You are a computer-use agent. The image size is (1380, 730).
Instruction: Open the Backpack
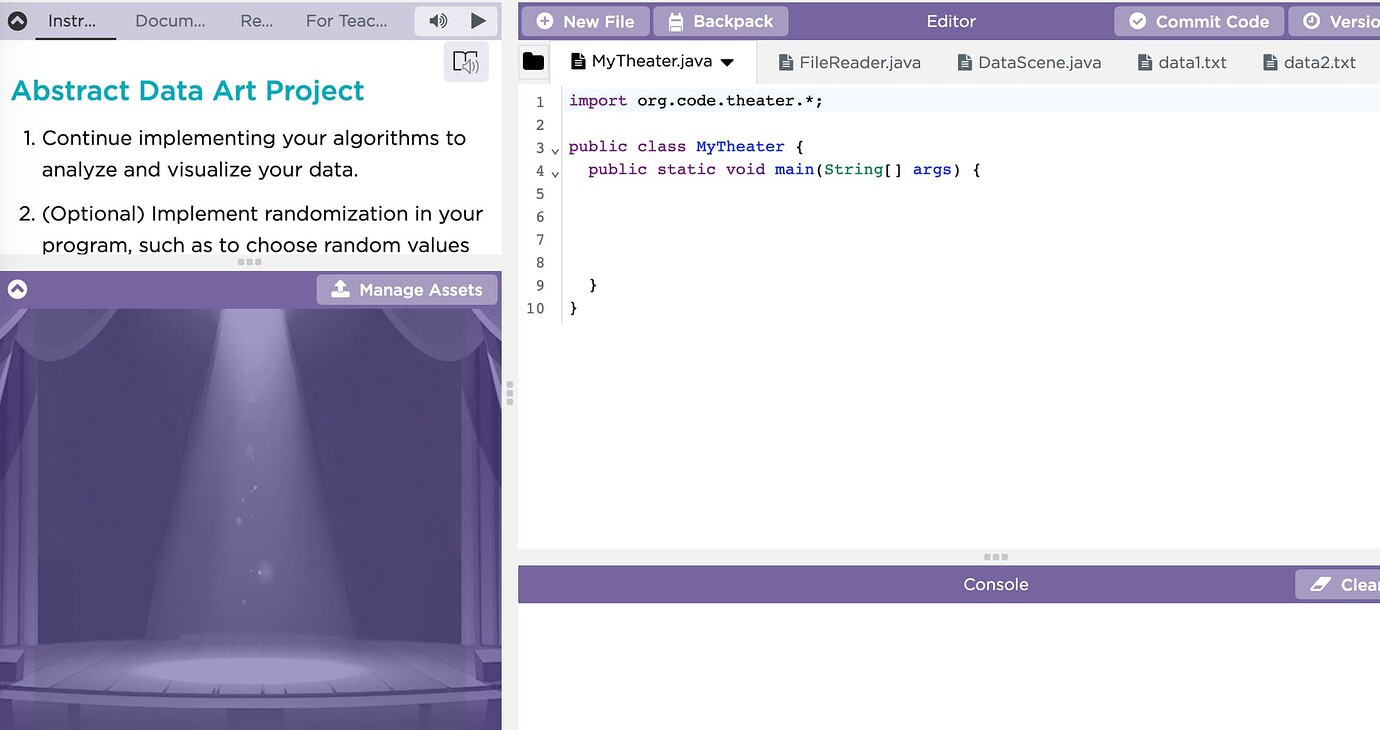coord(720,21)
